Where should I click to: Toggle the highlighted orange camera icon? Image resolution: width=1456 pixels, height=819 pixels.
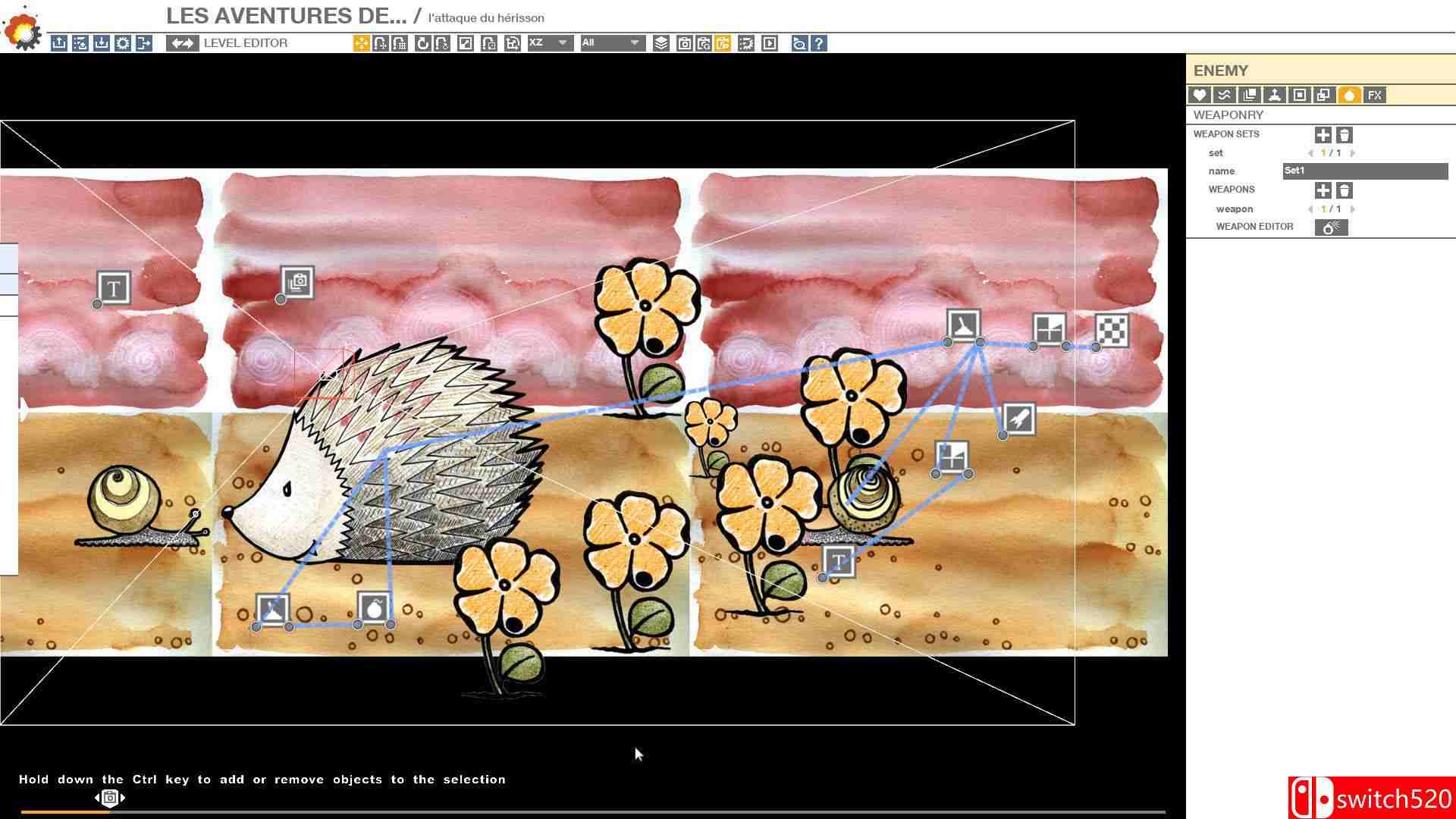pos(723,43)
